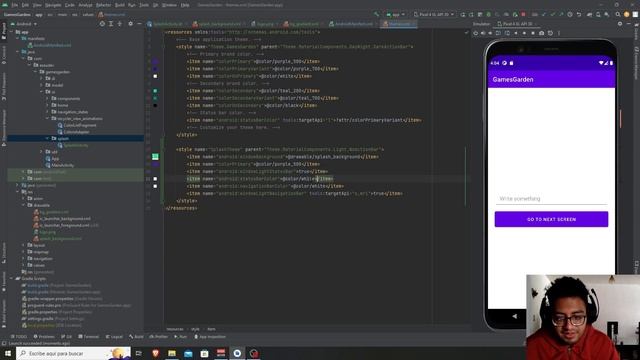
Task: Click the Stop red square icon
Action: 524,14
